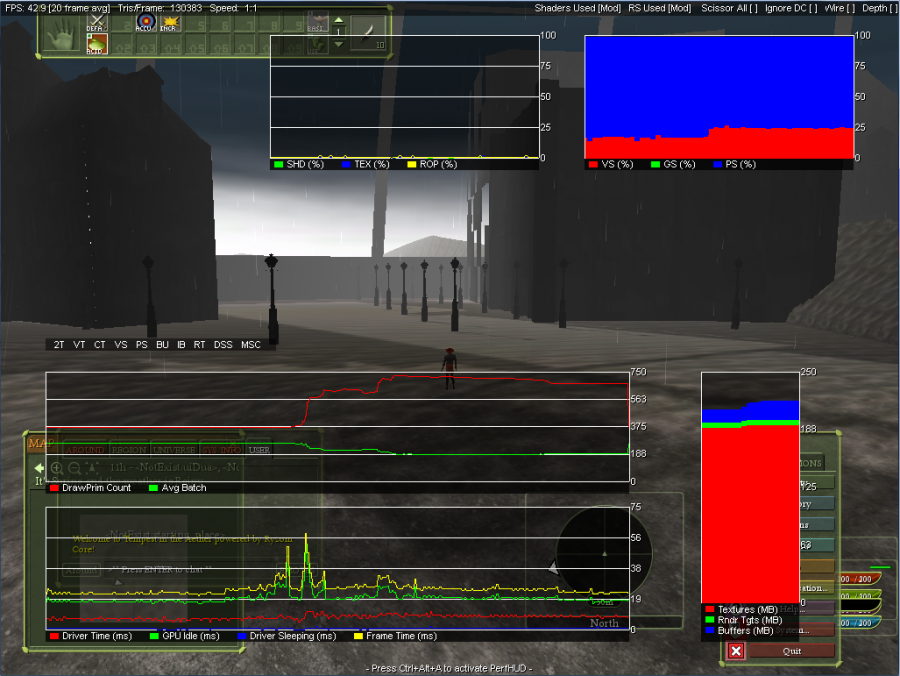Viewport: 900px width, 676px height.
Task: Use the INCR burst action icon
Action: [x=169, y=22]
